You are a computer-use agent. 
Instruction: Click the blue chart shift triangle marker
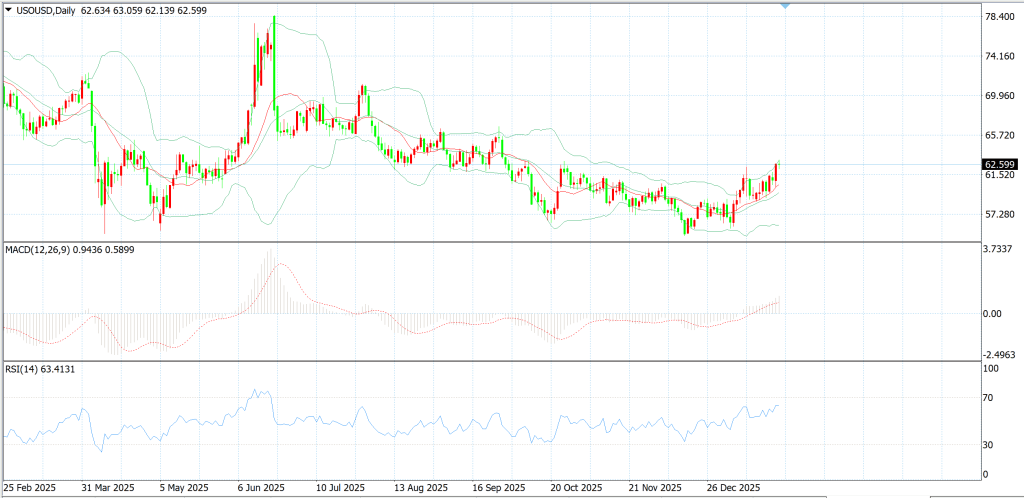785,5
